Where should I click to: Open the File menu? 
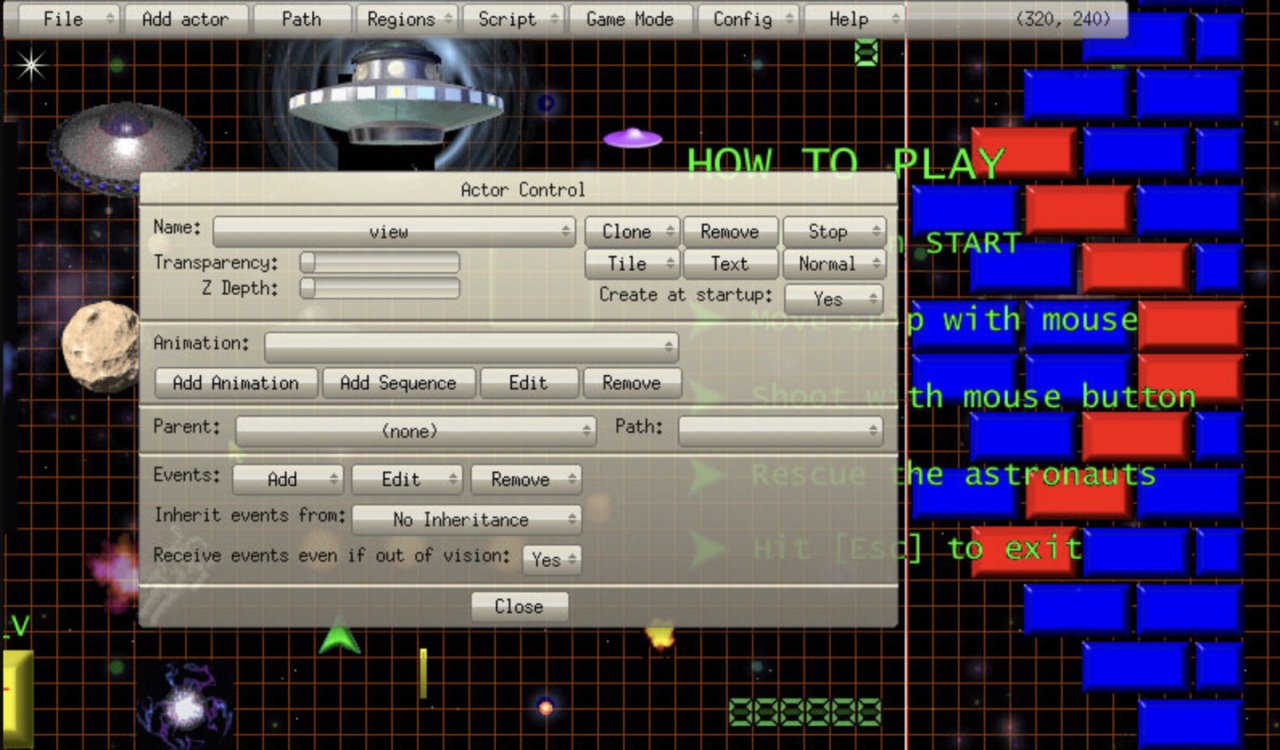[x=63, y=19]
